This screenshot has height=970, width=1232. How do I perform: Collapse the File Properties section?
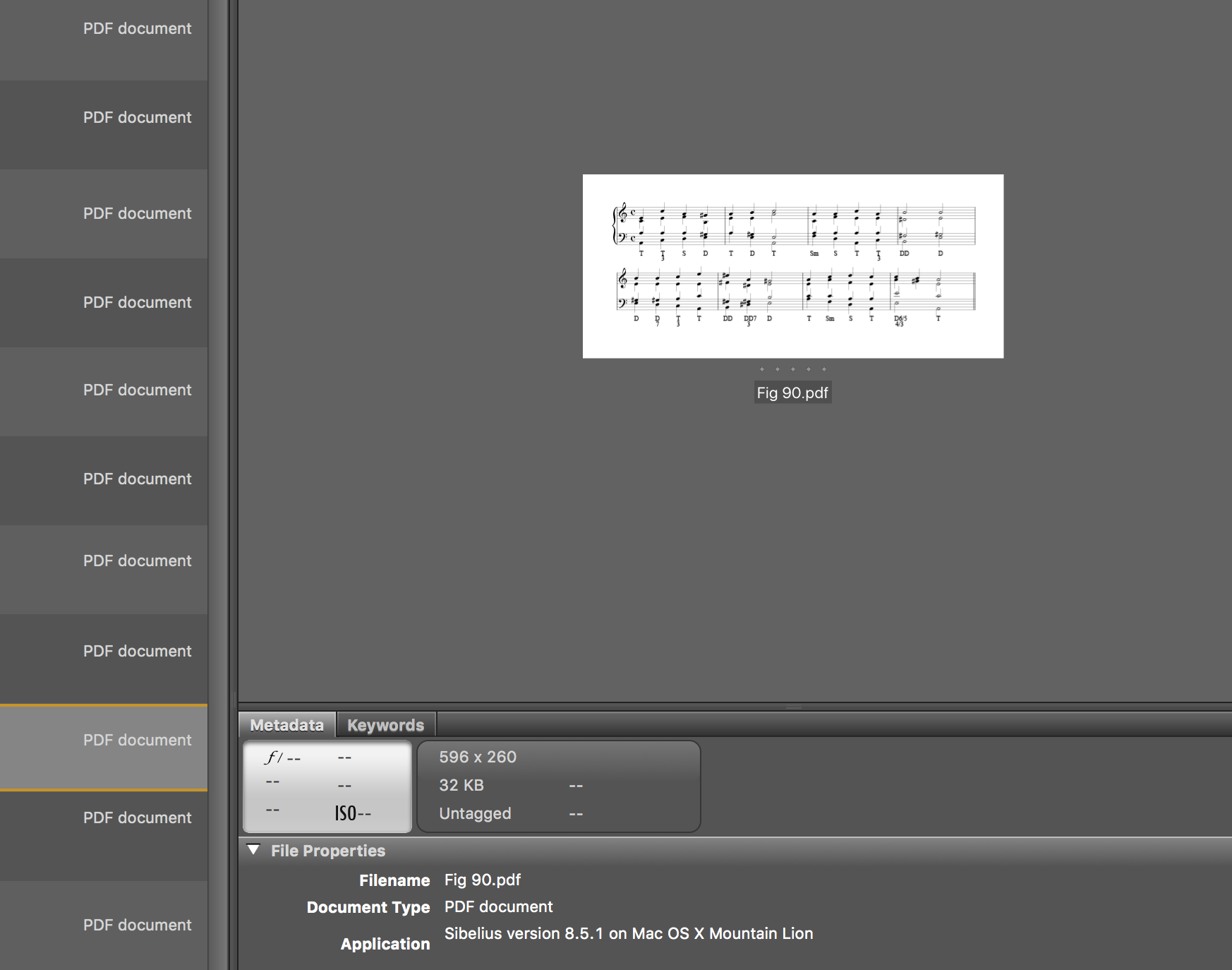point(254,849)
